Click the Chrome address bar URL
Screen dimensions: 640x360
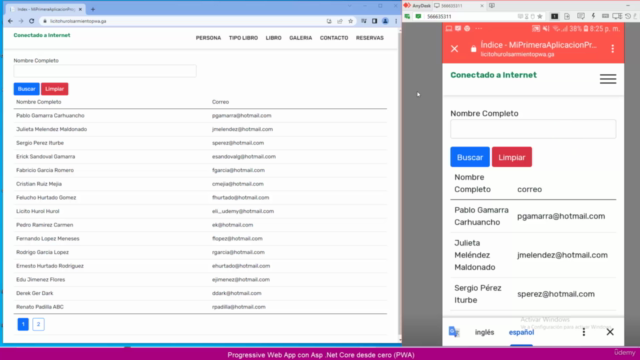[x=78, y=21]
